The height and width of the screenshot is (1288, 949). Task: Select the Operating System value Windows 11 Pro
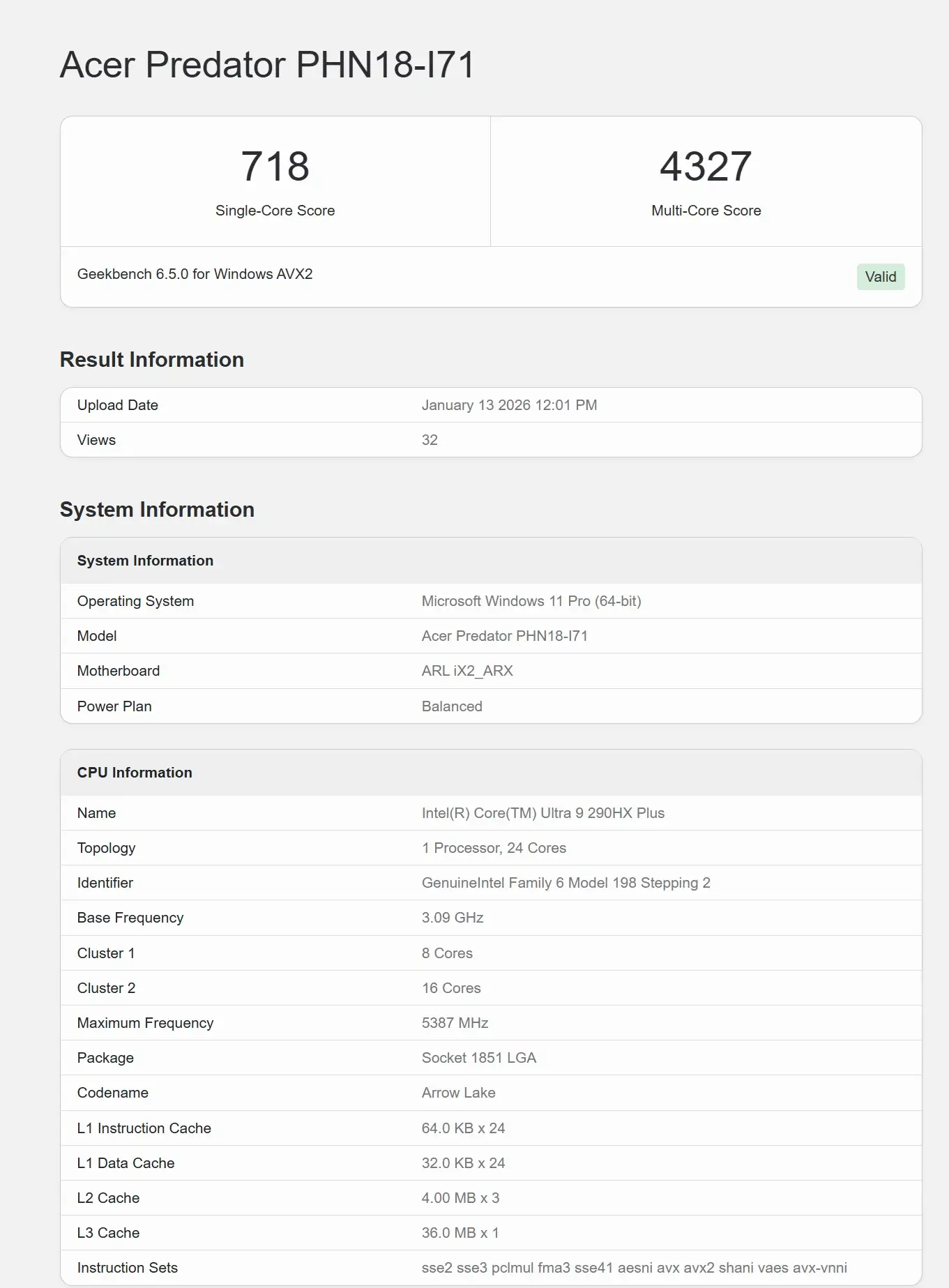pos(531,601)
